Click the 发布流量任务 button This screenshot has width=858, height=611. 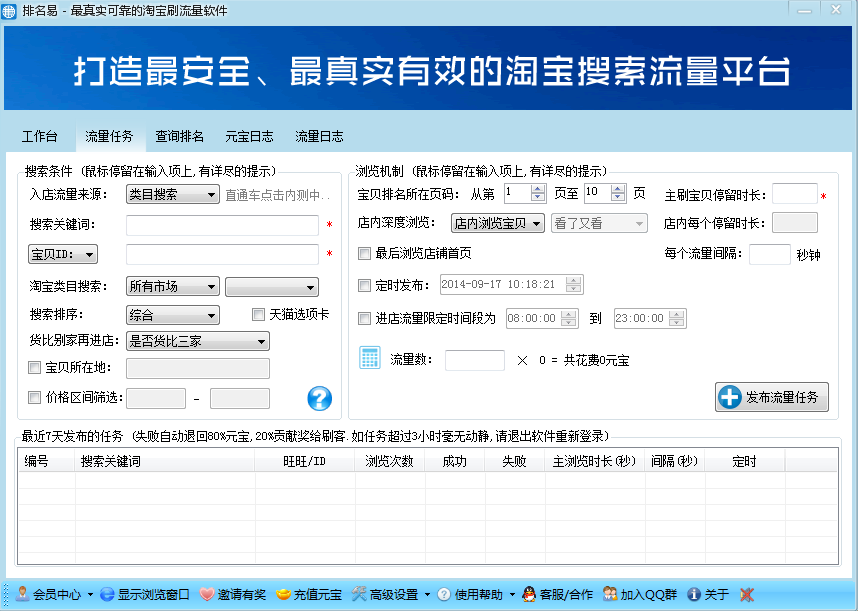pyautogui.click(x=771, y=397)
